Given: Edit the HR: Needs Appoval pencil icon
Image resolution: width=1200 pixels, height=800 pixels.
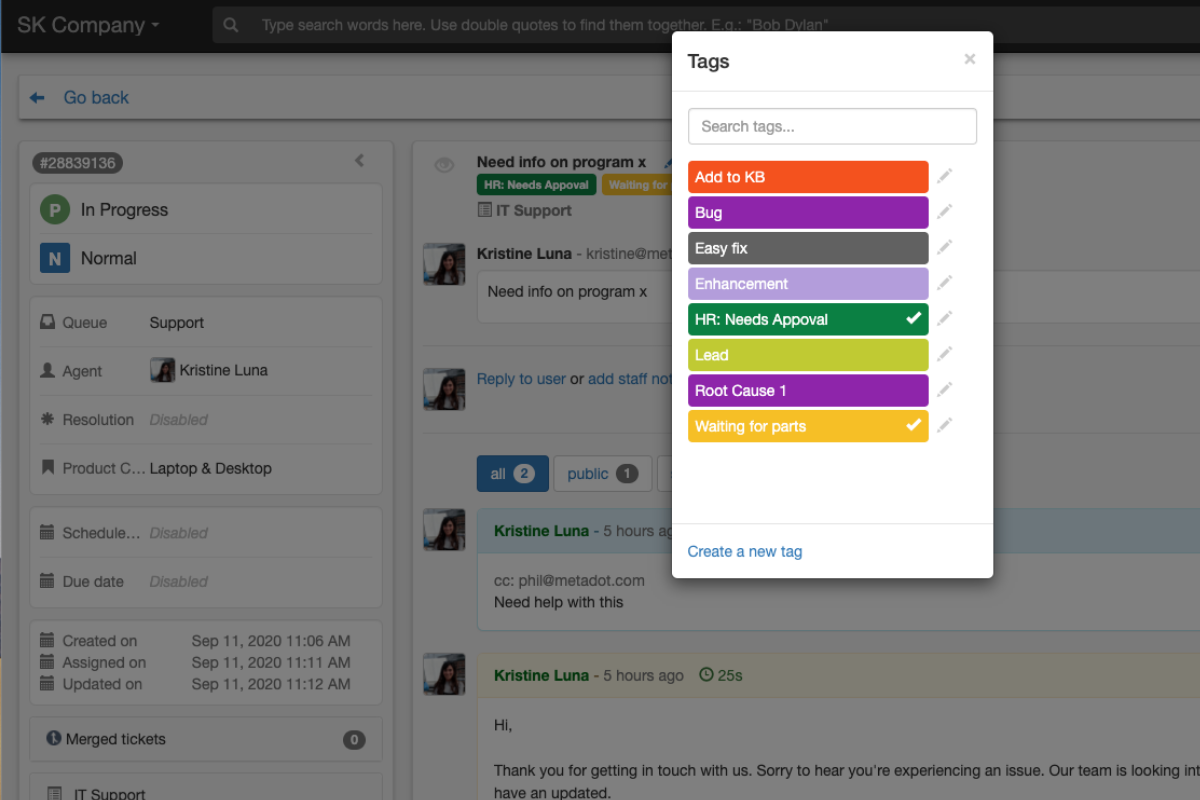Looking at the screenshot, I should pyautogui.click(x=945, y=319).
